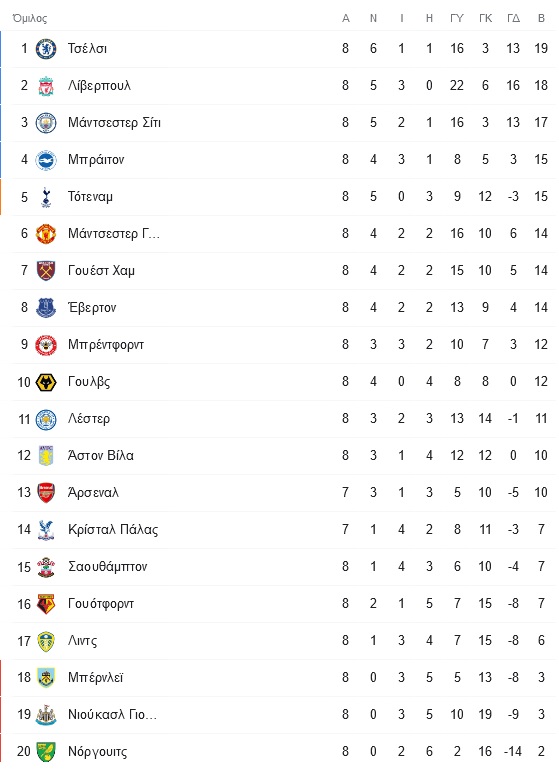Open the Έβερτον team link
The height and width of the screenshot is (771, 559).
click(92, 307)
